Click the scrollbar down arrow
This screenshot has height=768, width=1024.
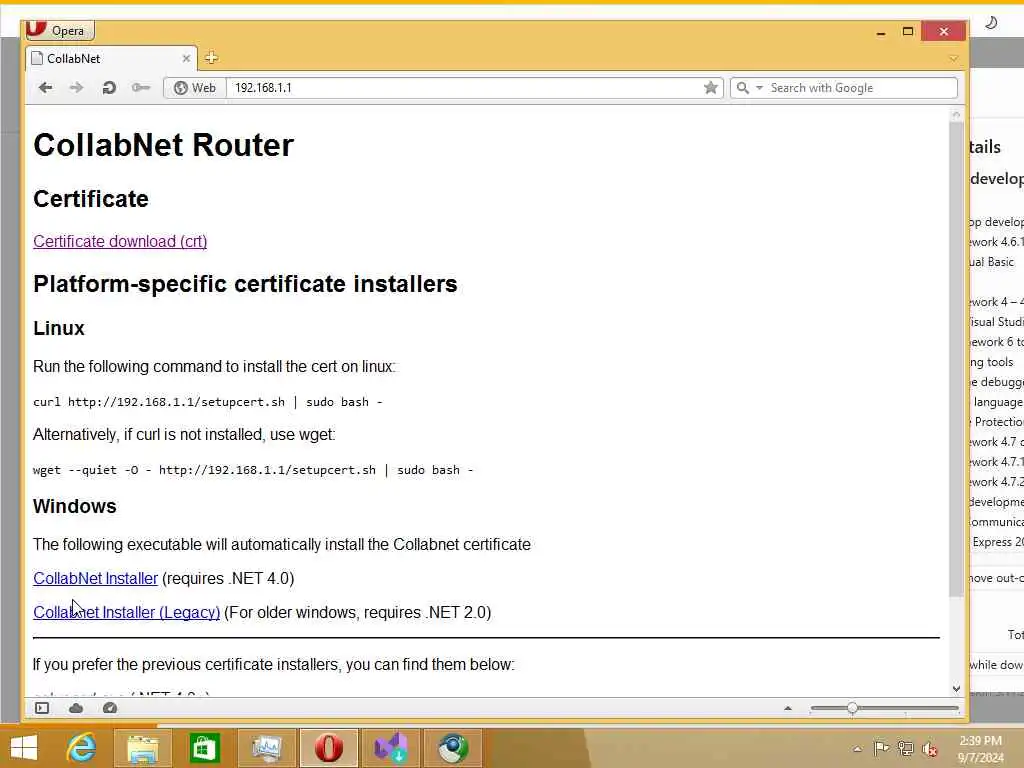tap(956, 688)
